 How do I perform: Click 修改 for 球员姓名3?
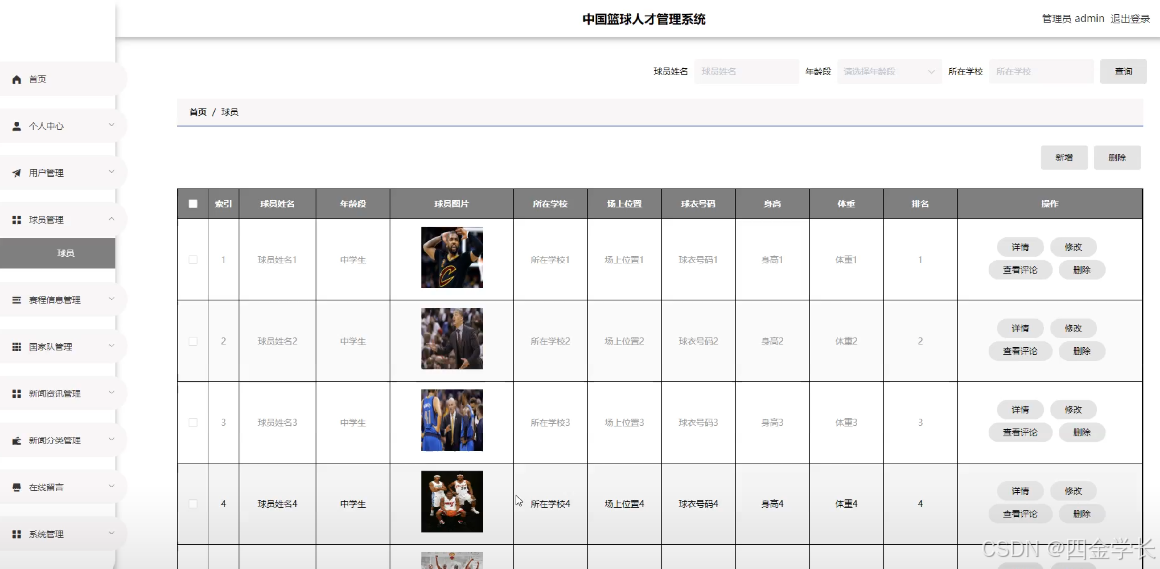1073,410
